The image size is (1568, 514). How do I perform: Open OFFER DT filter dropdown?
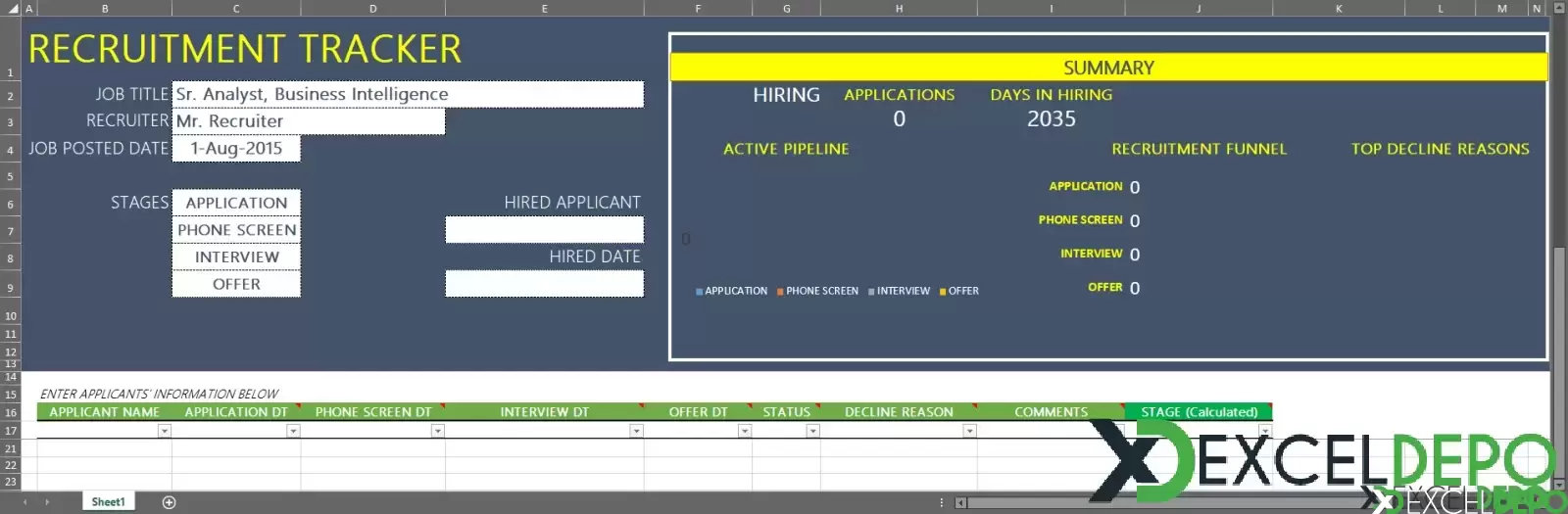(745, 431)
